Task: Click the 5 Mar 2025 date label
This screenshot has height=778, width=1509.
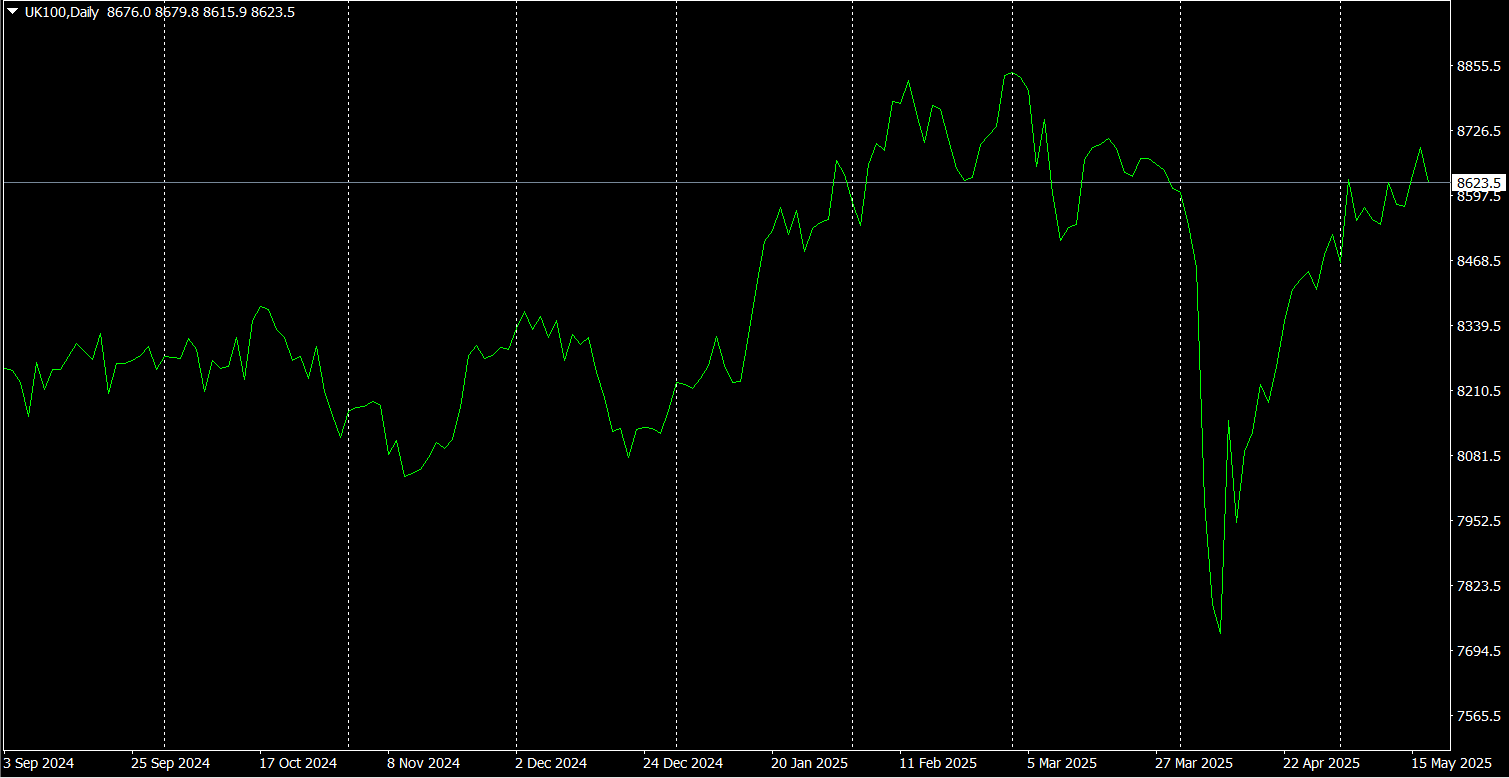Action: (1061, 763)
